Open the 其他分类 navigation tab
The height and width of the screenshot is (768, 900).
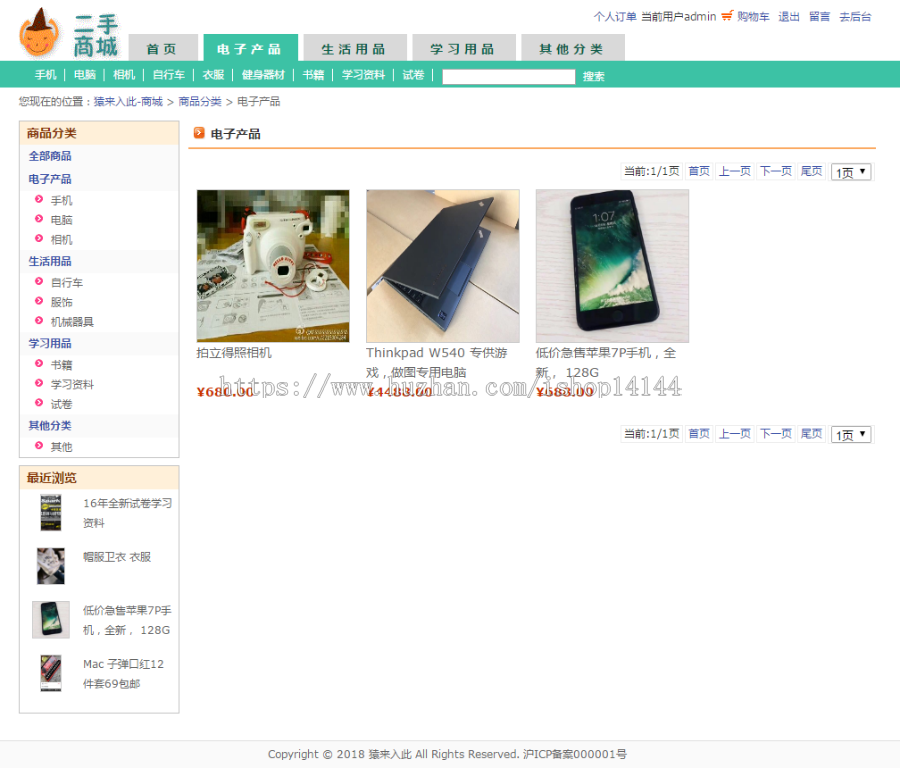click(572, 48)
